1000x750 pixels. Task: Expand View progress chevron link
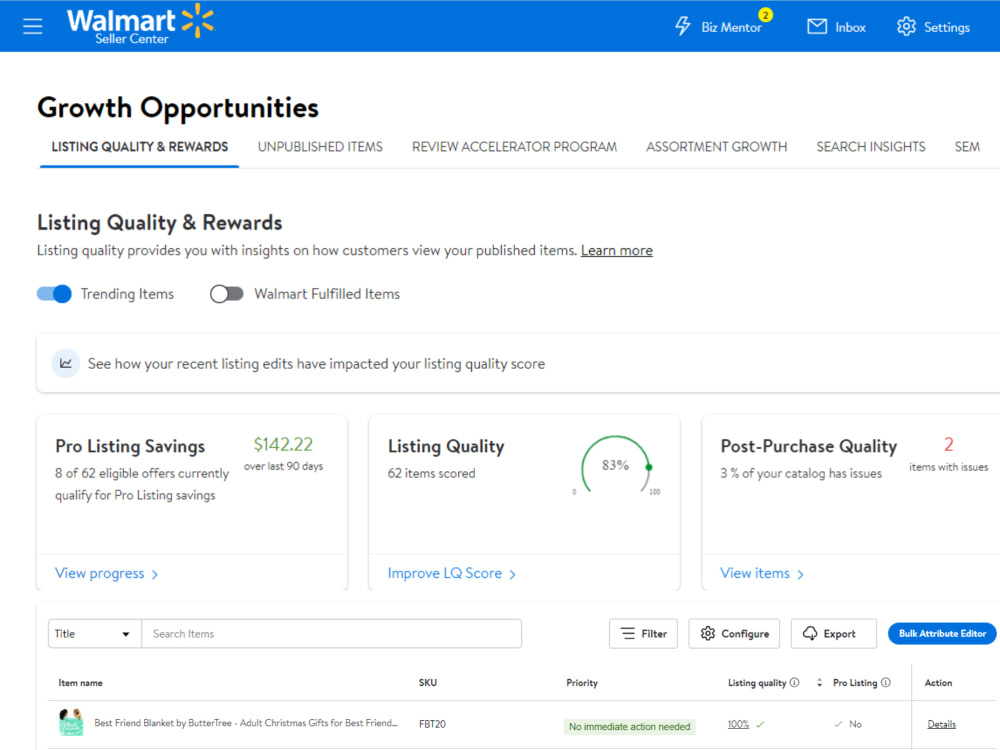(107, 573)
